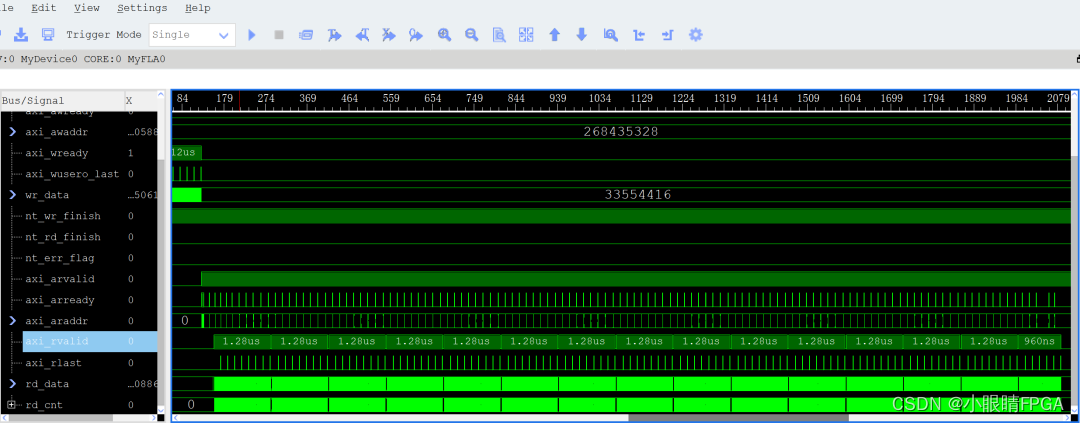
Task: Select the highlighted axi_rvalid signal
Action: [90, 342]
